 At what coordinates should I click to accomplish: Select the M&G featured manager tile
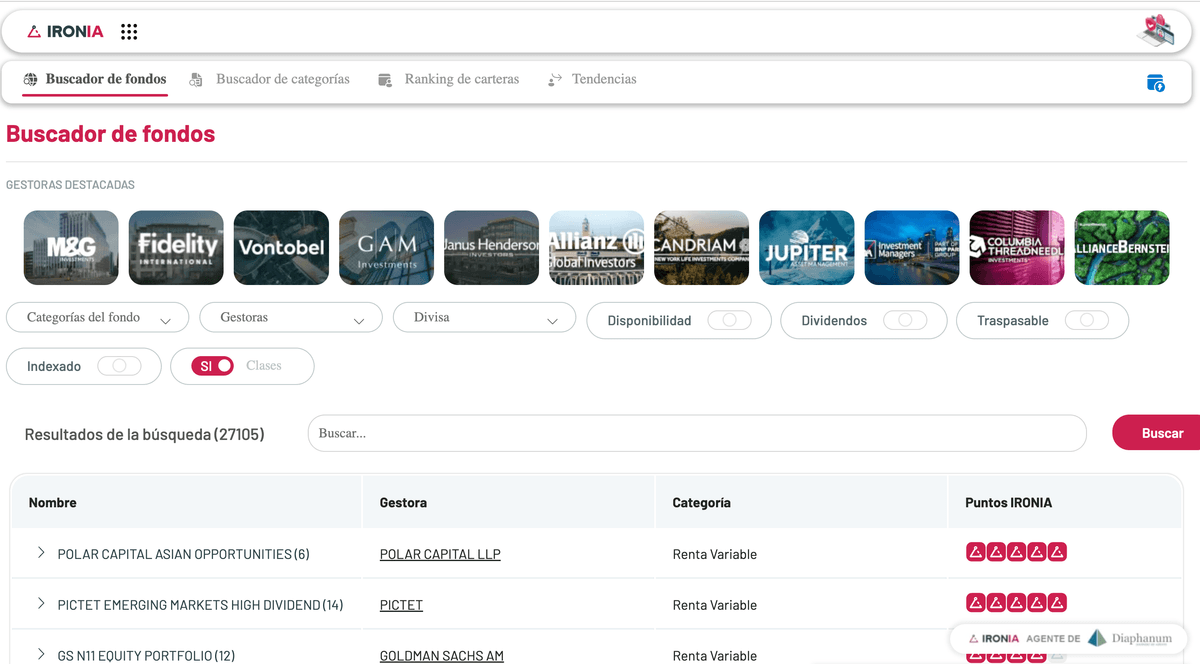(71, 248)
